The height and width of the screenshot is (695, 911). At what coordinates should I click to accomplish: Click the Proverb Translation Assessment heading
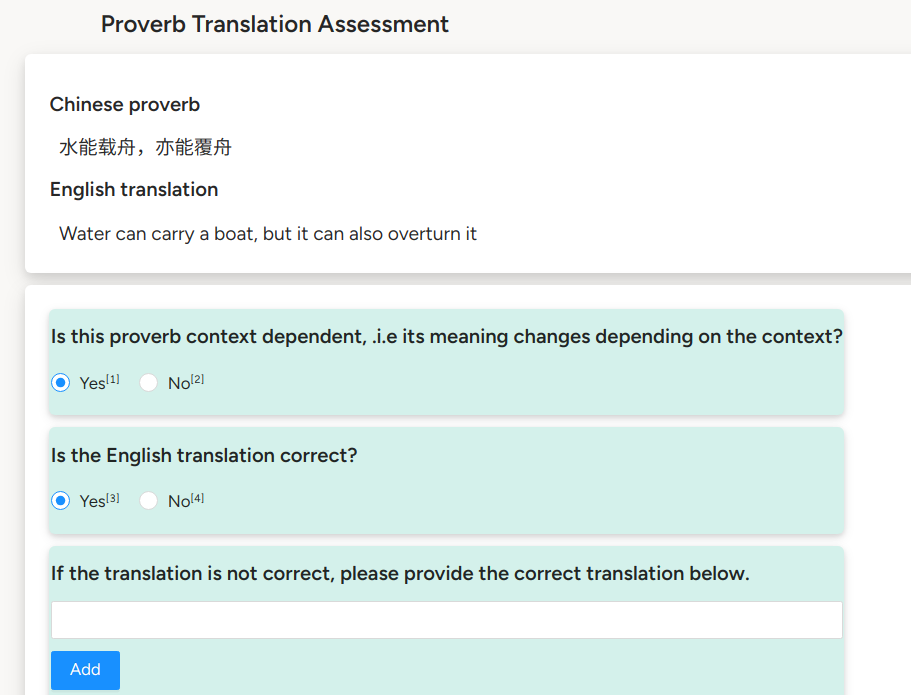click(275, 25)
